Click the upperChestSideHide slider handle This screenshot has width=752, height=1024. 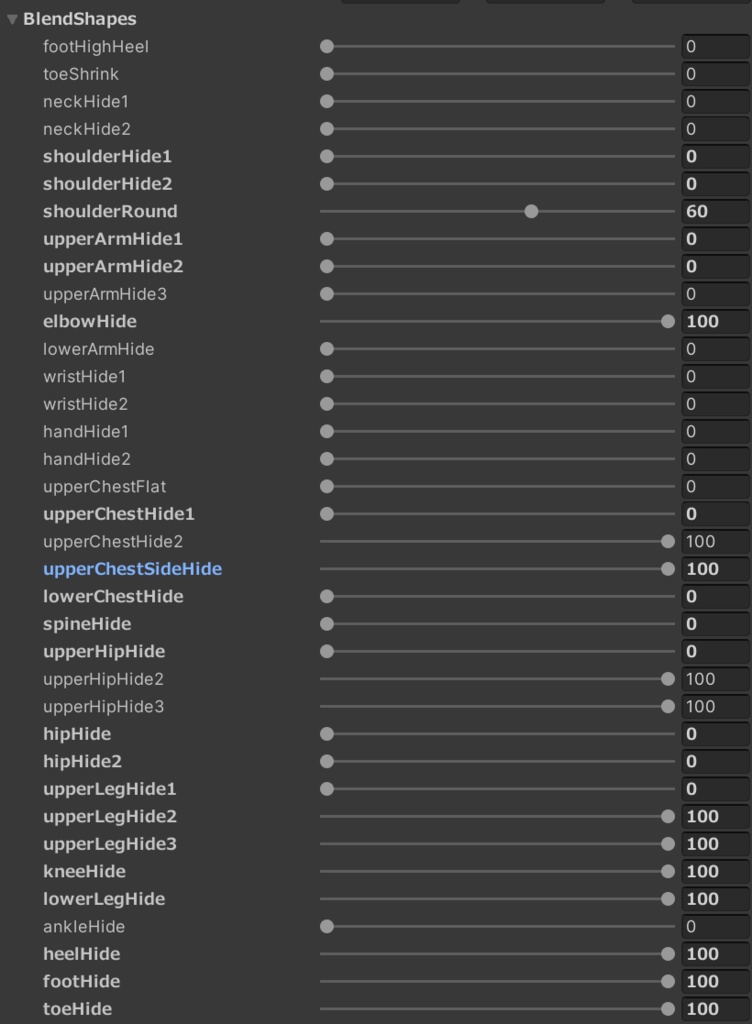(668, 569)
